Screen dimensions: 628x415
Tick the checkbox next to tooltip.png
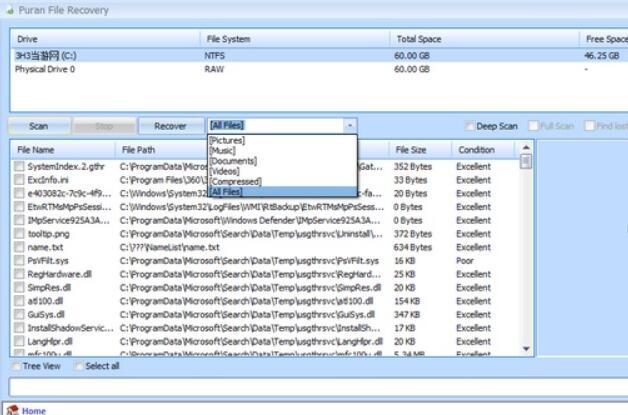pos(19,233)
